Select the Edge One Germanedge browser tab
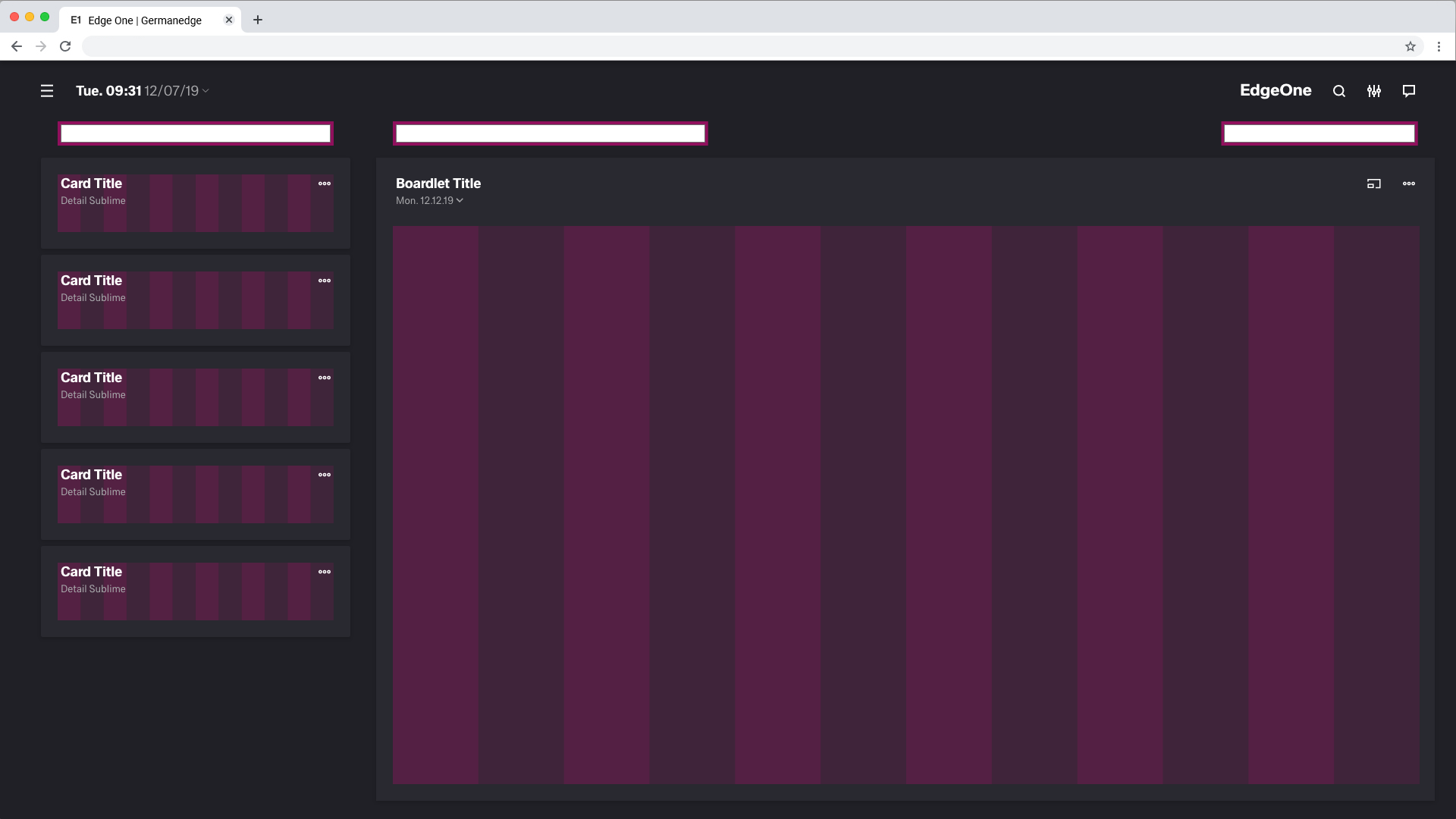Image resolution: width=1456 pixels, height=819 pixels. tap(144, 20)
